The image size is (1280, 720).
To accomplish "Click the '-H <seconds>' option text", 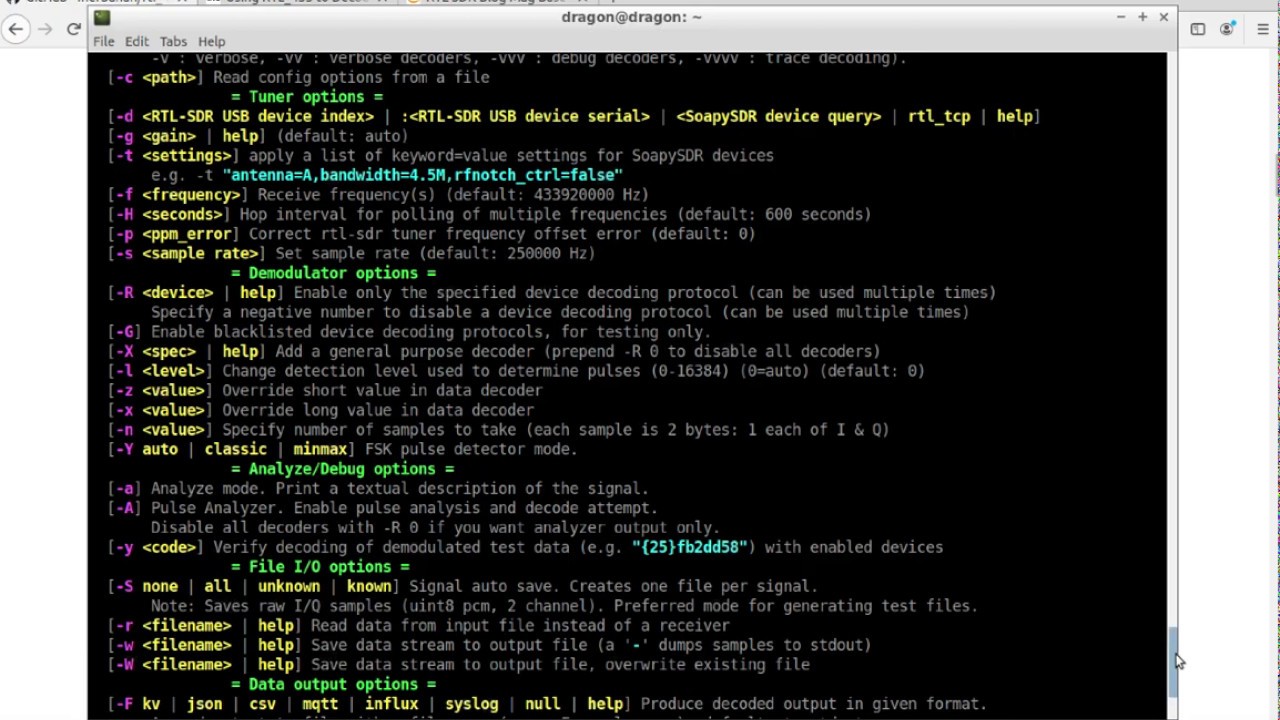I will coord(169,215).
